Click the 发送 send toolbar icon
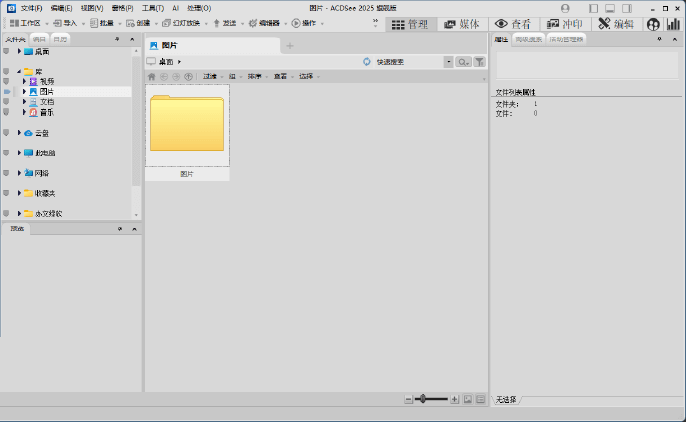 (x=216, y=23)
